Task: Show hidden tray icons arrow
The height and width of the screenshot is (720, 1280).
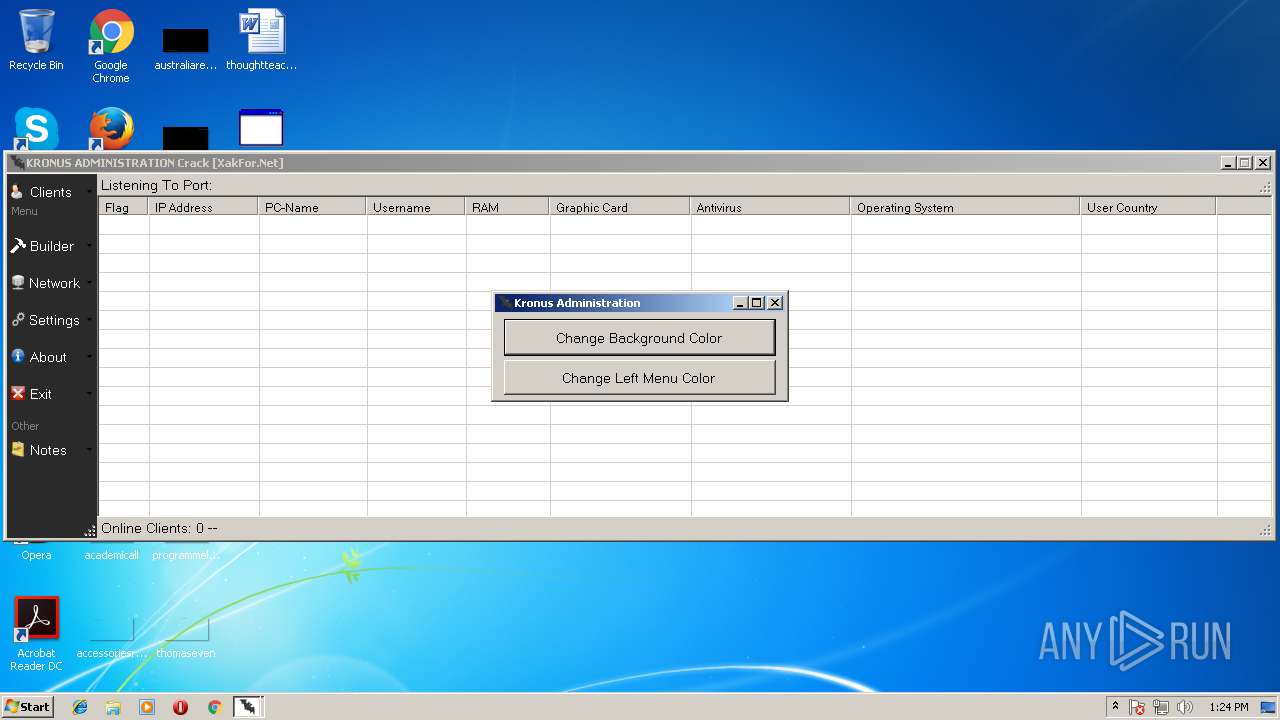Action: [x=1115, y=706]
